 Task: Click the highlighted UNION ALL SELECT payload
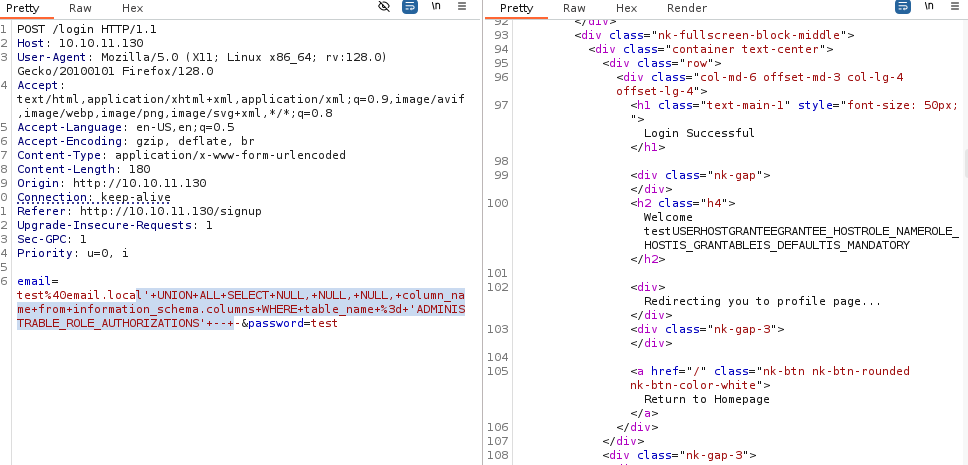tap(241, 308)
